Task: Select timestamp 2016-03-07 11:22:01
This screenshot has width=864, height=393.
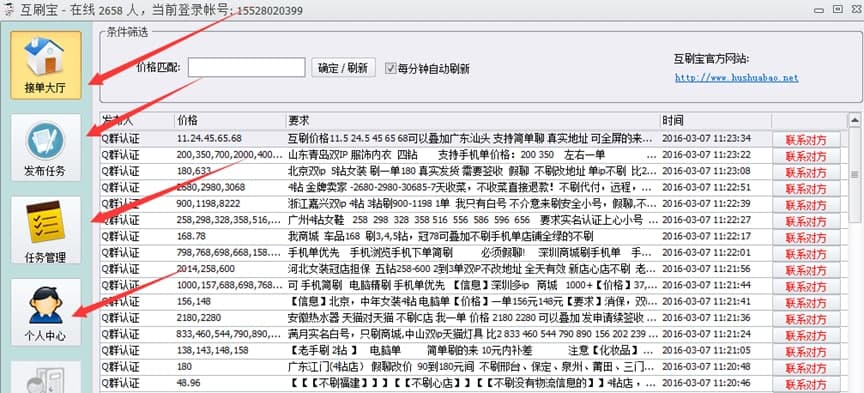Action: tap(706, 252)
